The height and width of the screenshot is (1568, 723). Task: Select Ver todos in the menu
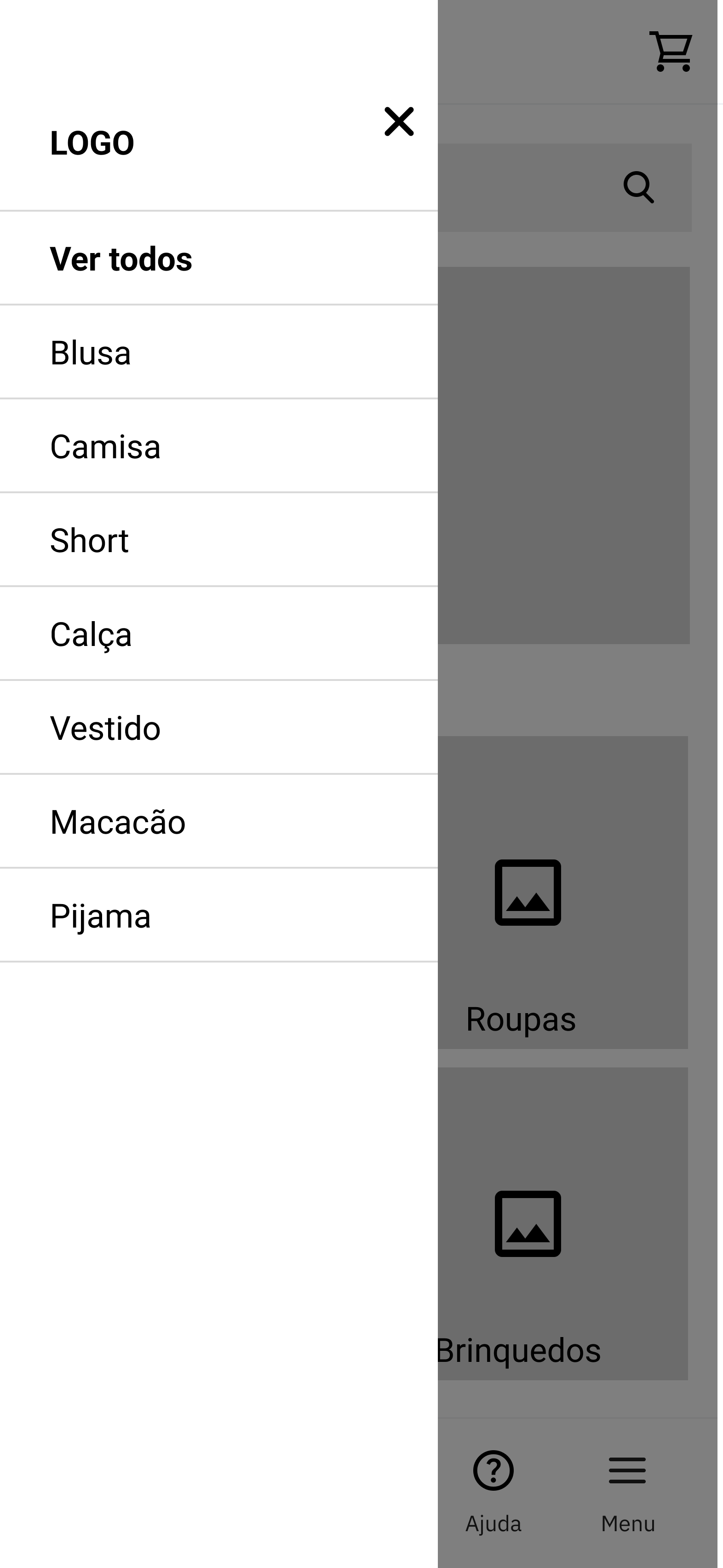point(121,259)
